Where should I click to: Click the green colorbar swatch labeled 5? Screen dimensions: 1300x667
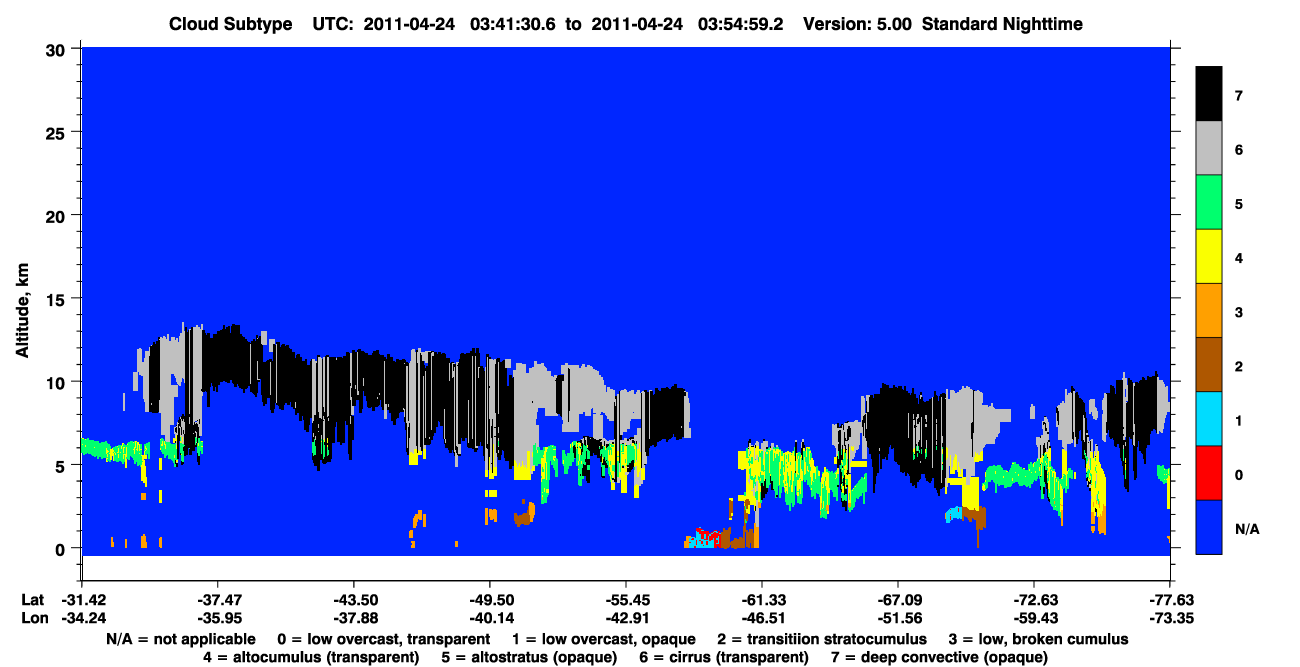(1208, 203)
